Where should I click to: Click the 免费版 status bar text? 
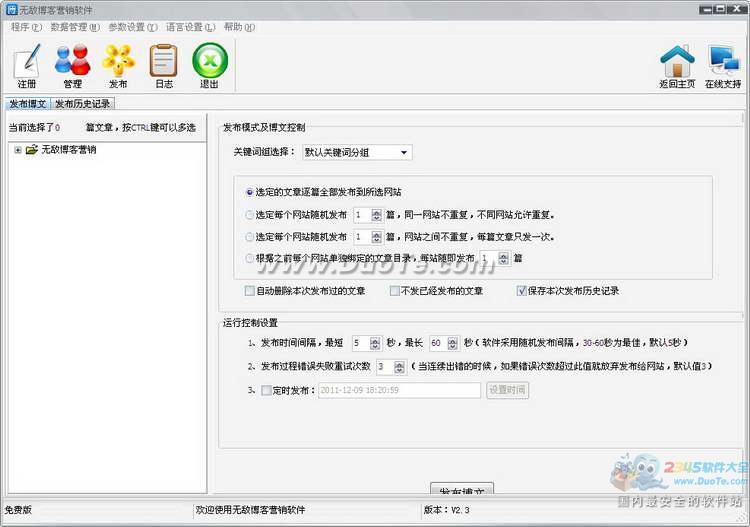coord(18,510)
